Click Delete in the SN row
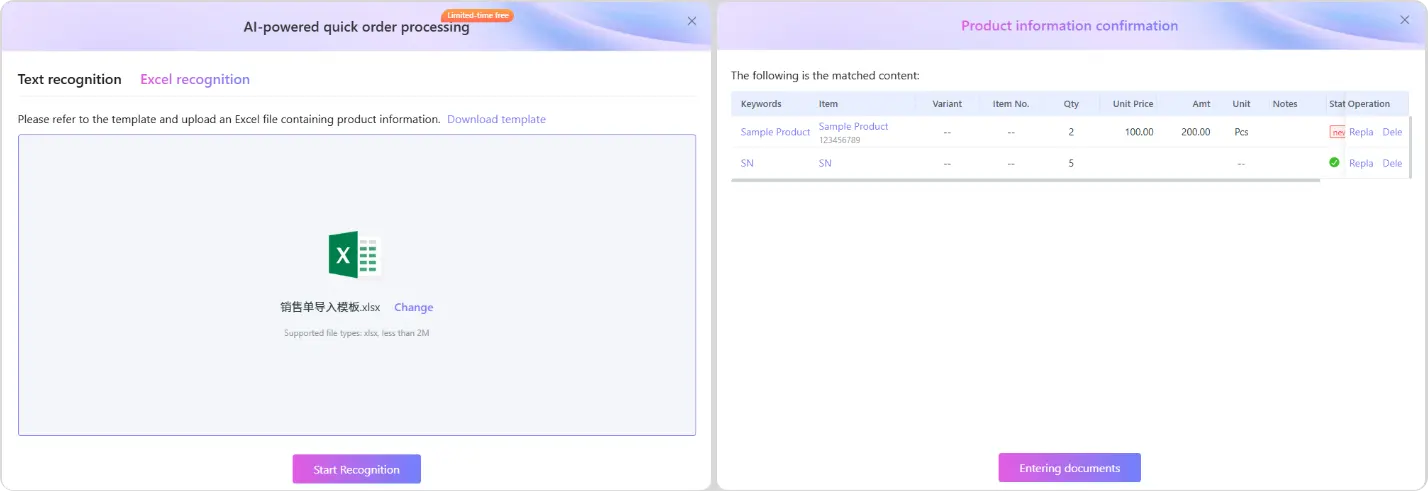Image resolution: width=1428 pixels, height=491 pixels. [x=1392, y=163]
